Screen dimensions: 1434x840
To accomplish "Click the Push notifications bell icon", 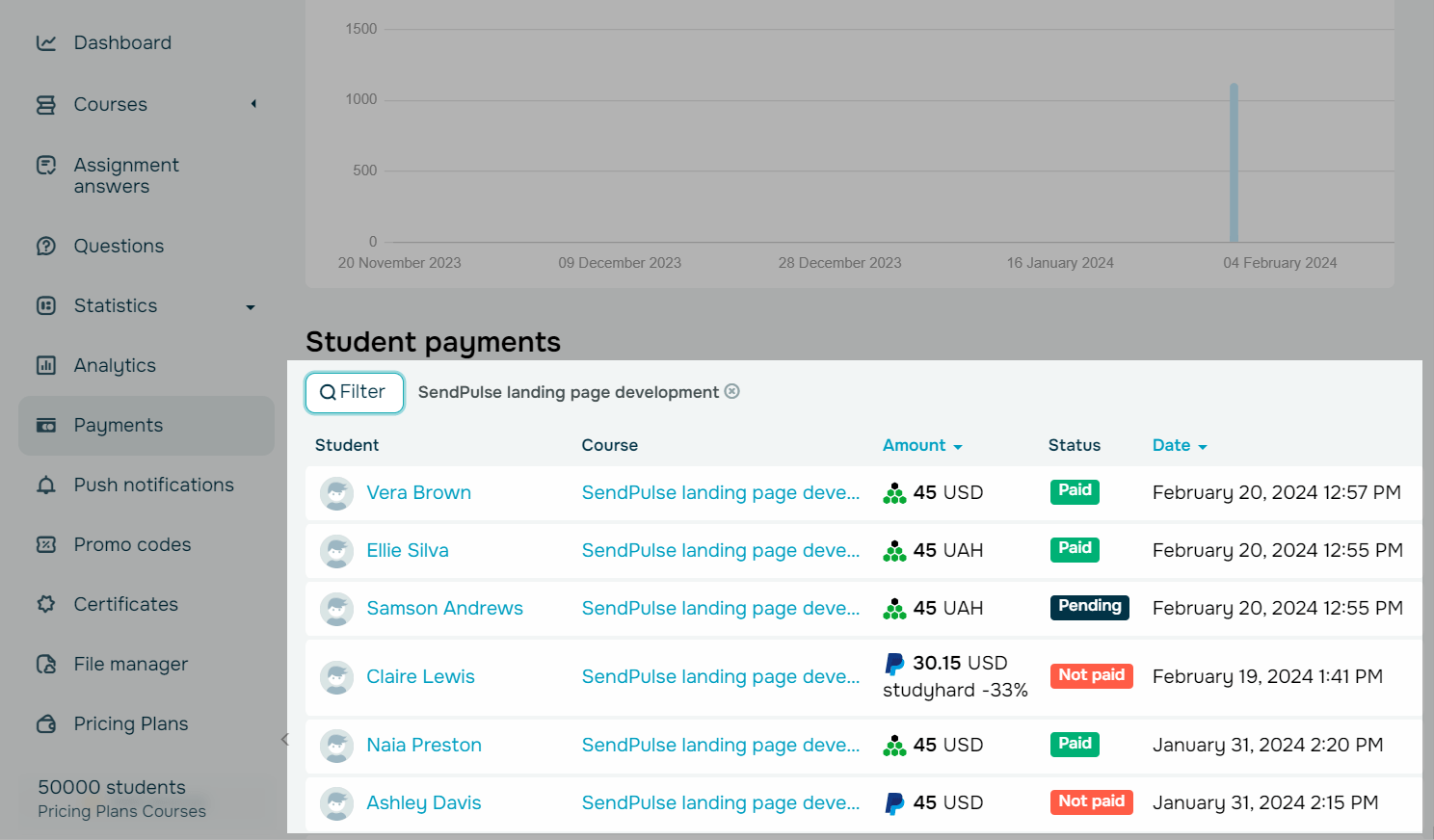I will pos(46,486).
